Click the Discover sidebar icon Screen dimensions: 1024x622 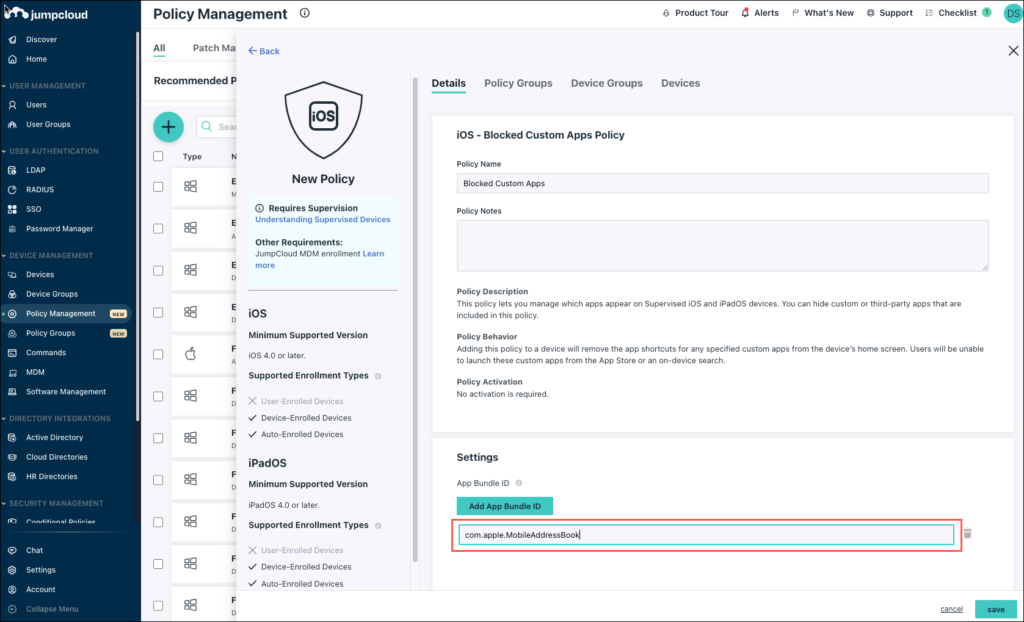[x=12, y=40]
